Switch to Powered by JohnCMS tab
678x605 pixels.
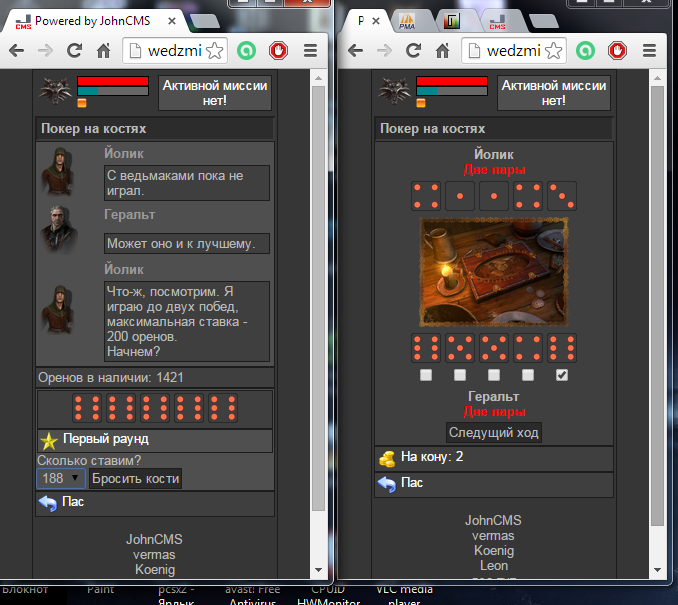coord(93,21)
